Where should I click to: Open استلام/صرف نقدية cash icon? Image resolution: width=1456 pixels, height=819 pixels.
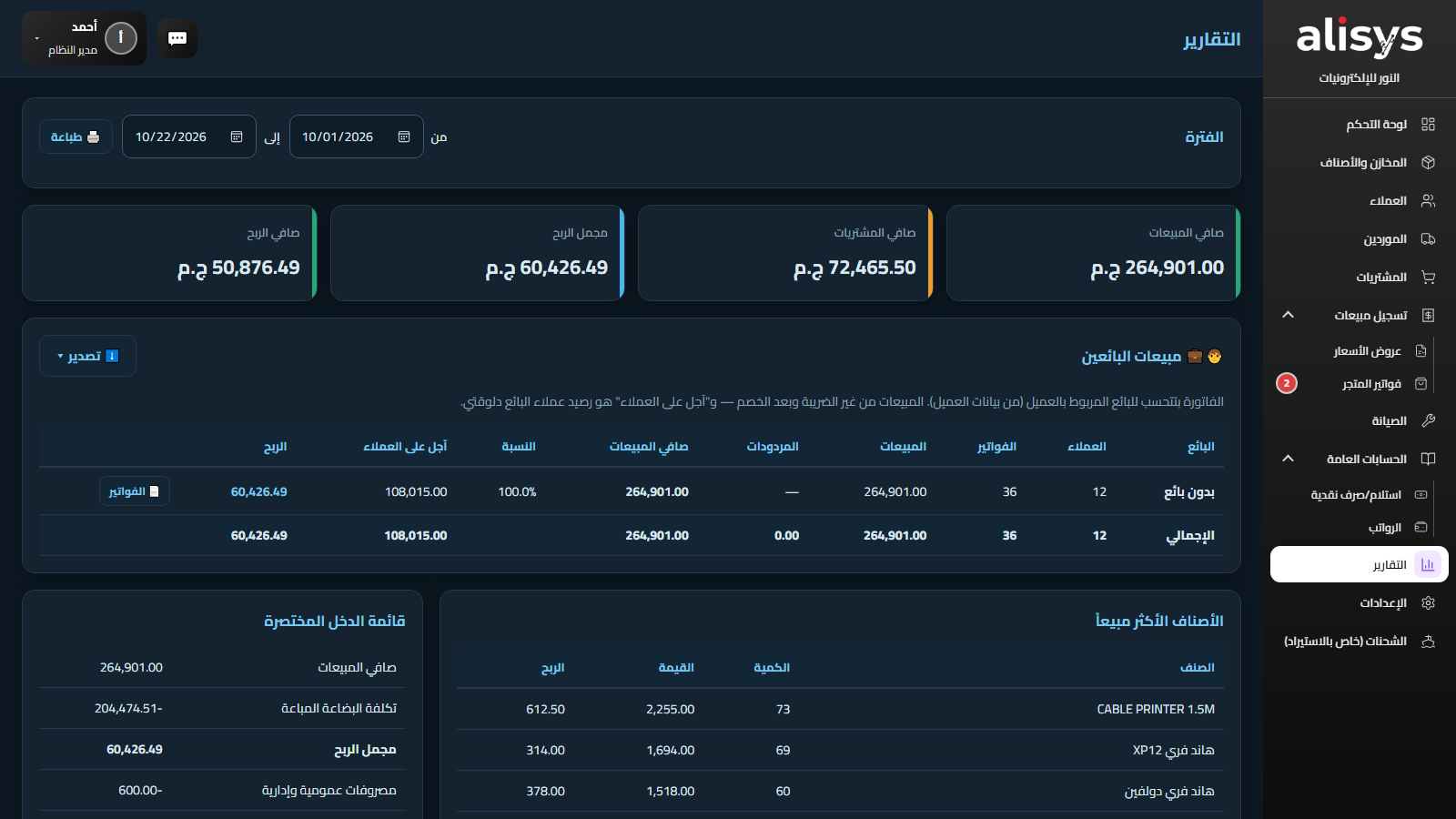point(1421,494)
